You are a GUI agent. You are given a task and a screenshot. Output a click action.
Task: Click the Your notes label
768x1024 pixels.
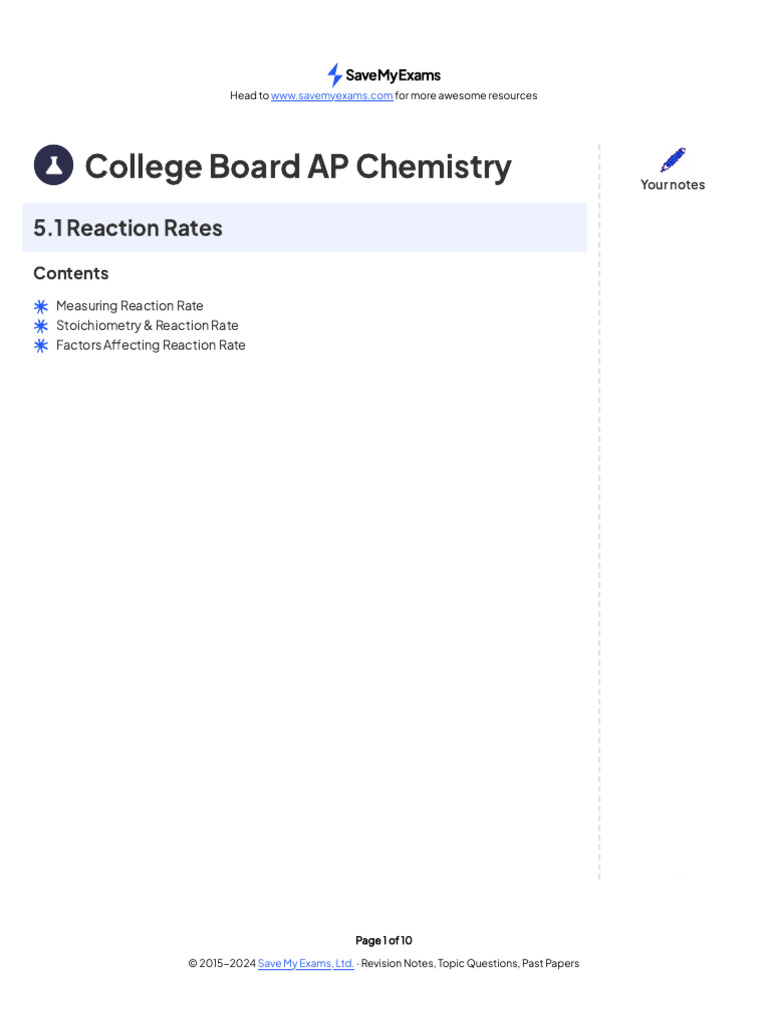673,185
